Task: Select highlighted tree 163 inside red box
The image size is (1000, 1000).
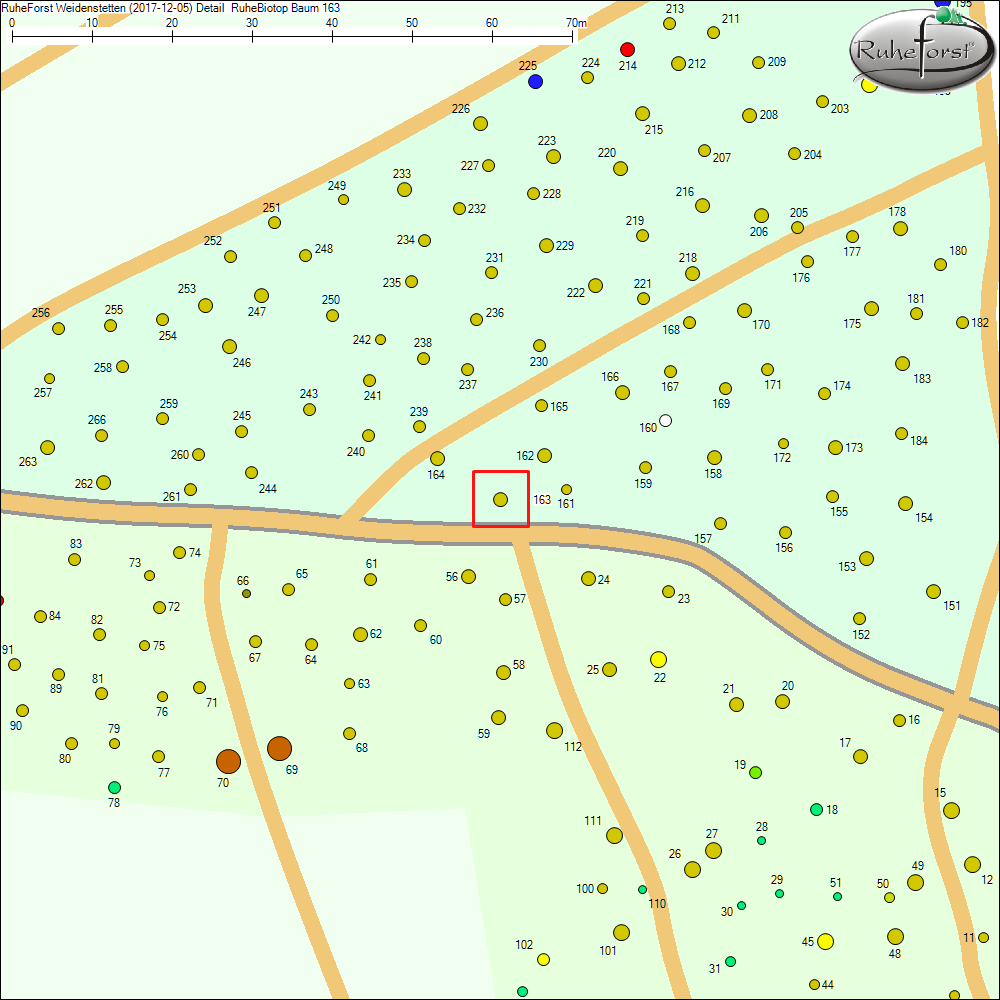Action: (x=500, y=499)
